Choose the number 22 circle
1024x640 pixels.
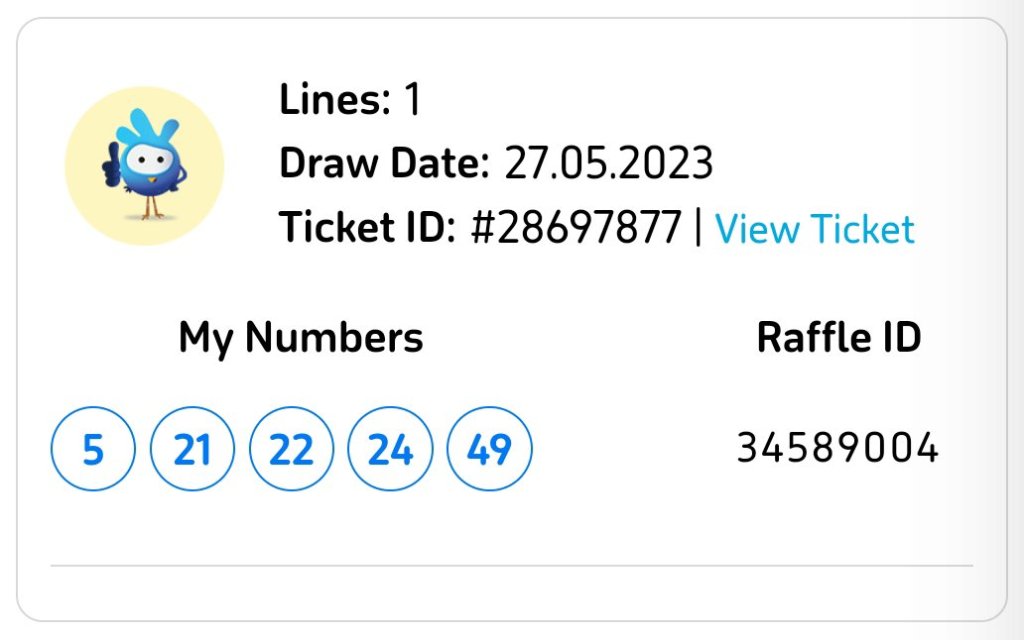291,450
